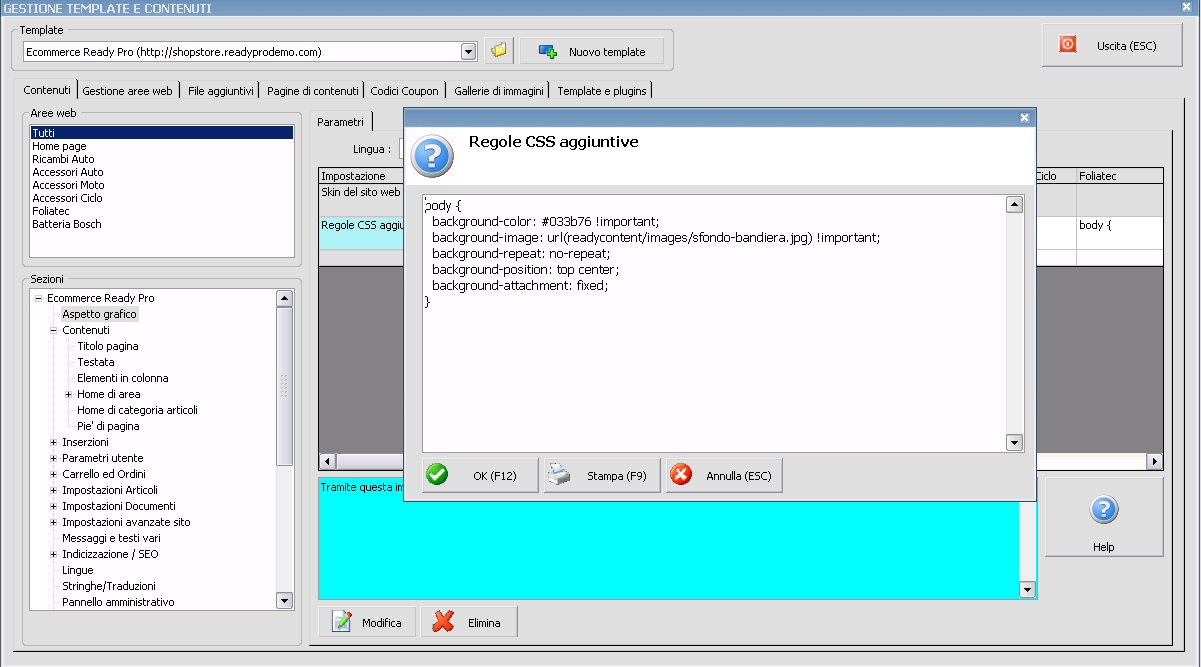
Task: Expand the Indicizzazione / SEO node
Action: (x=54, y=554)
